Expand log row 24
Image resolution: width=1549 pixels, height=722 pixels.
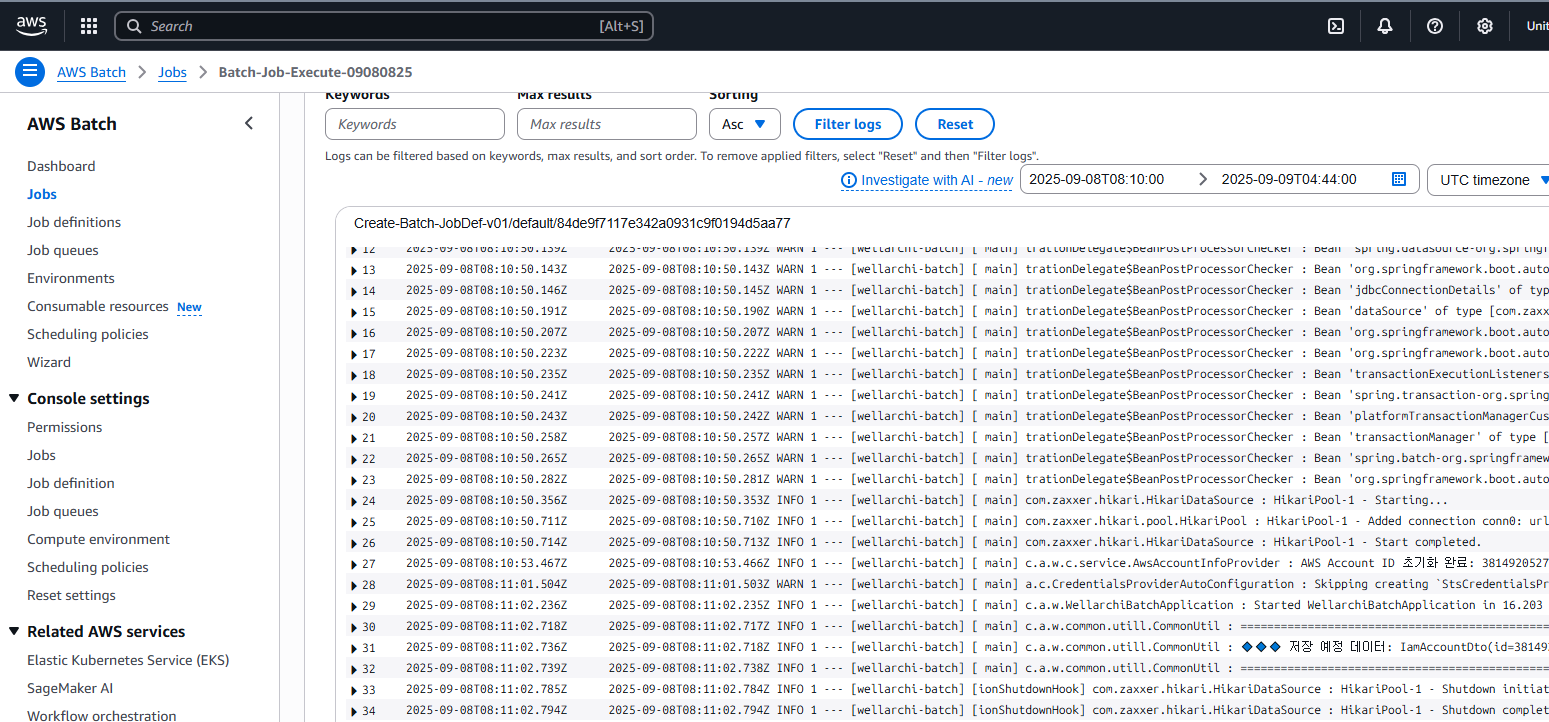point(354,501)
